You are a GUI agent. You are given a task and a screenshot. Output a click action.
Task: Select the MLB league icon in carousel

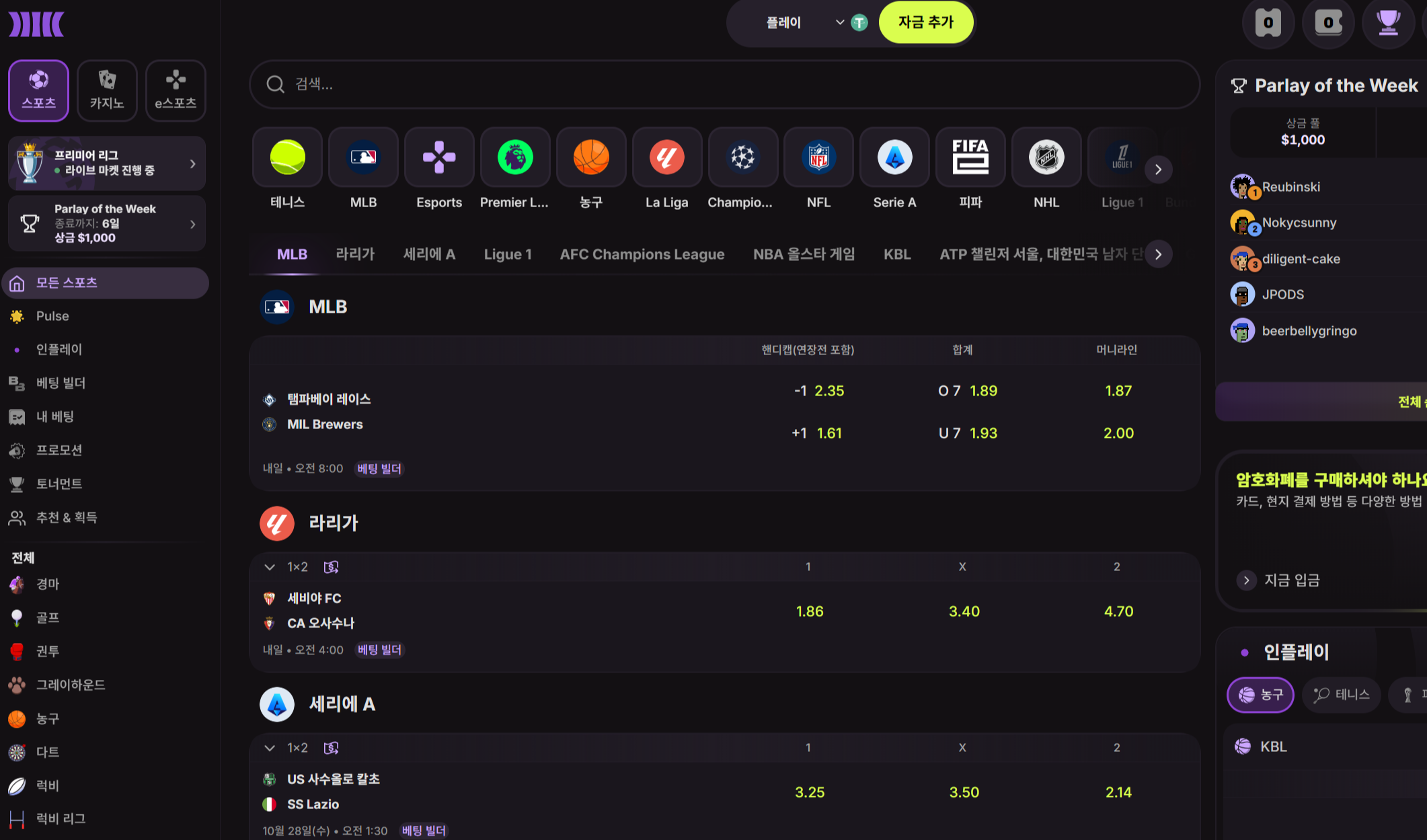tap(363, 157)
